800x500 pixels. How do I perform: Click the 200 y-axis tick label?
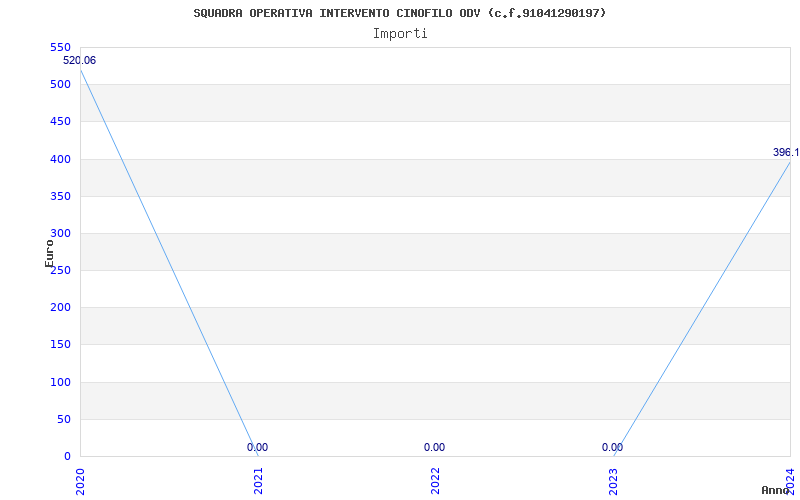pyautogui.click(x=60, y=308)
